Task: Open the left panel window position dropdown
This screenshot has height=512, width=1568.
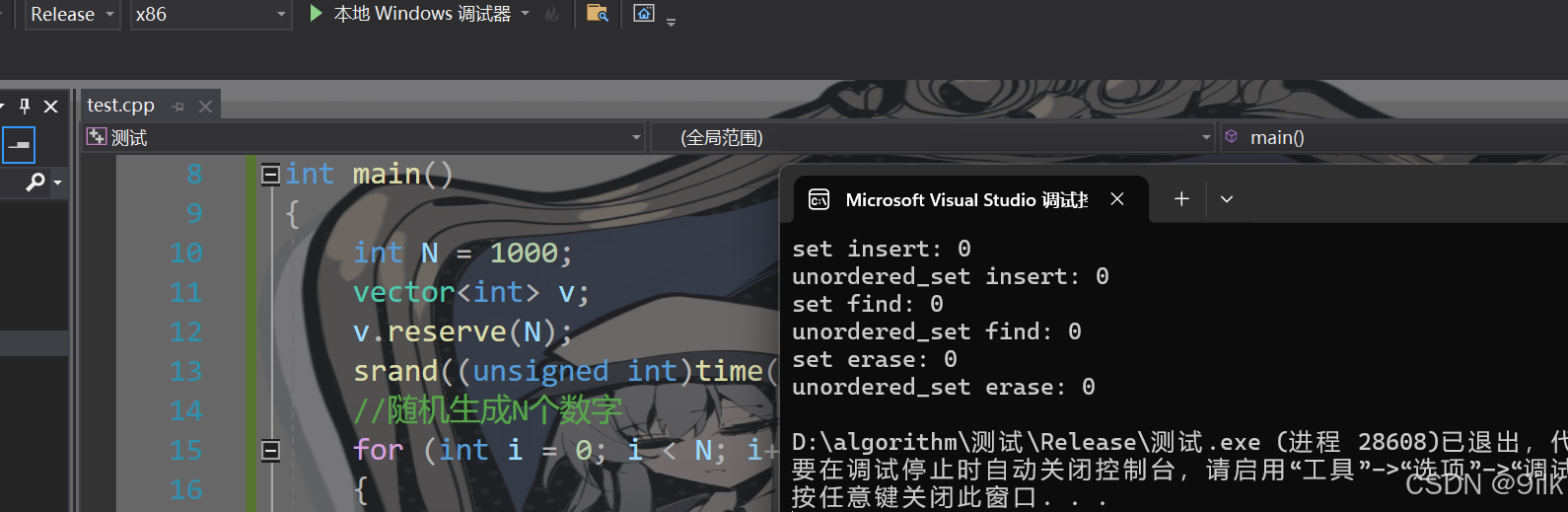Action: (4, 106)
